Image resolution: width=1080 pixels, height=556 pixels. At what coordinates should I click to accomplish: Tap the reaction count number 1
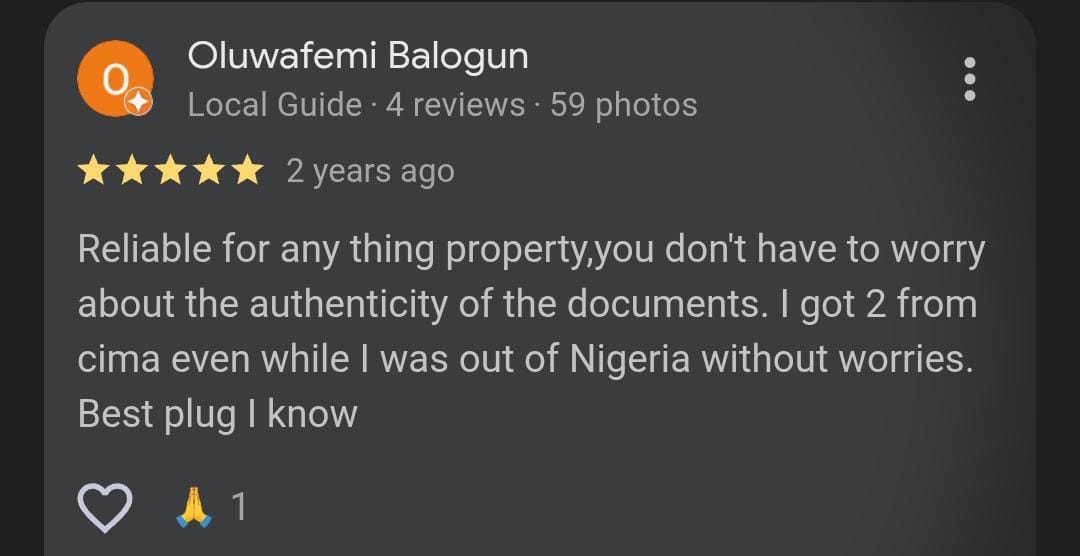click(239, 508)
